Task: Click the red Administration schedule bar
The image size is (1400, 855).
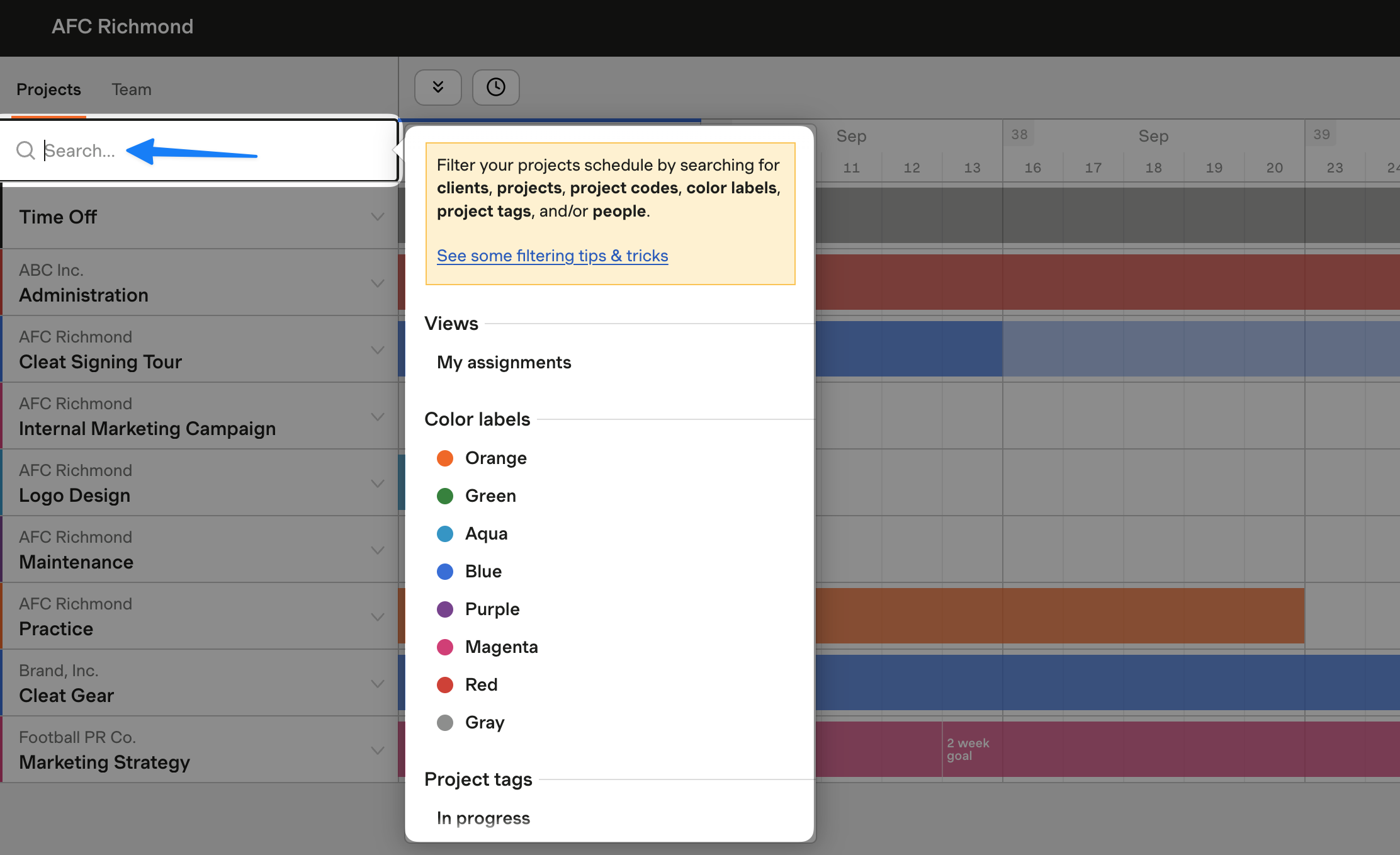Action: tap(1108, 282)
